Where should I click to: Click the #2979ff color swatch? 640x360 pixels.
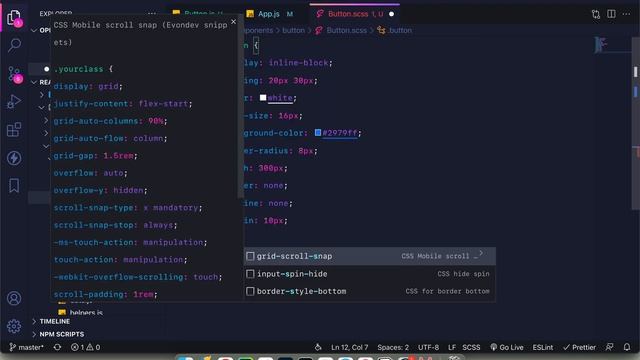(318, 132)
